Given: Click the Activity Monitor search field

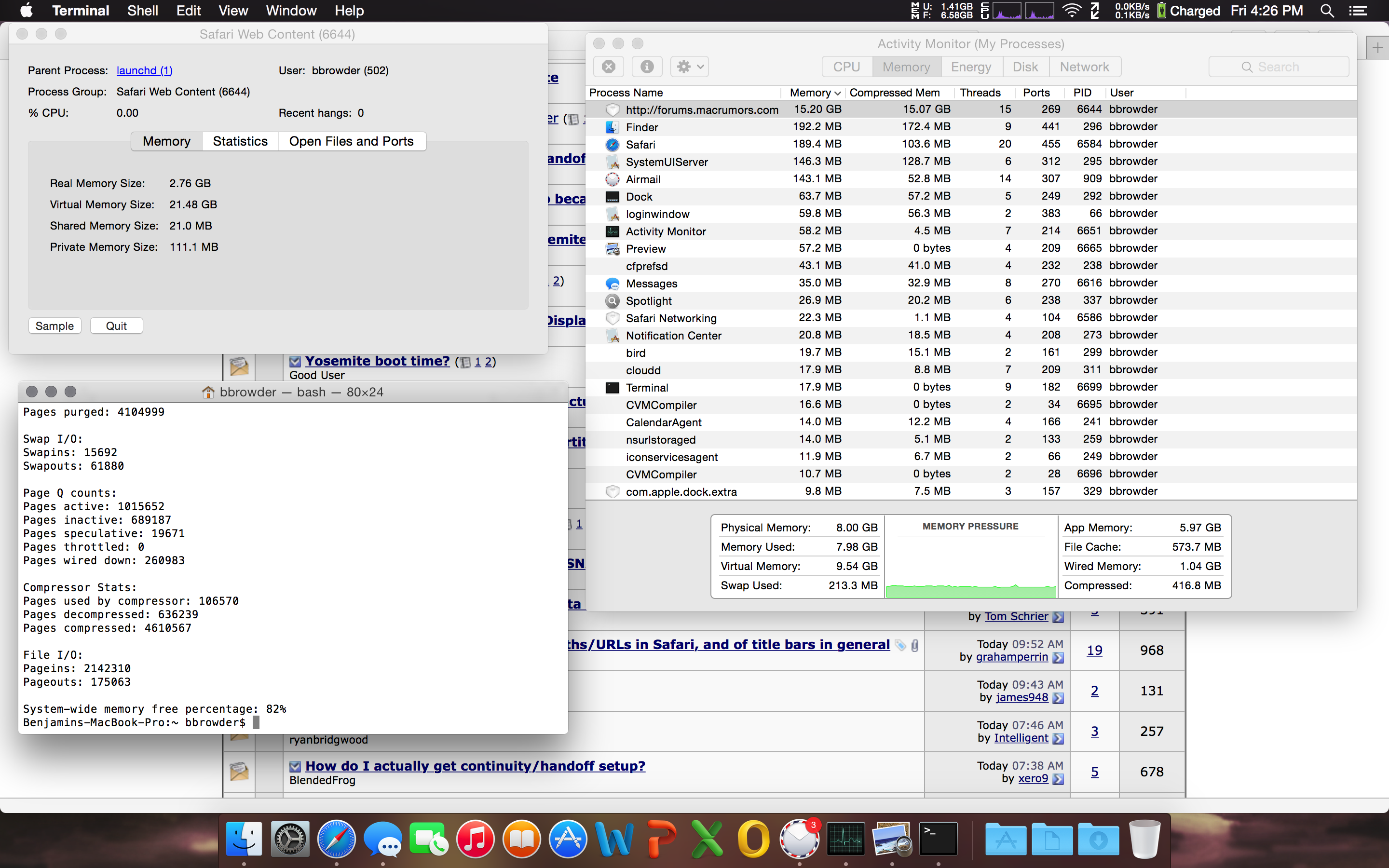Looking at the screenshot, I should [x=1279, y=67].
